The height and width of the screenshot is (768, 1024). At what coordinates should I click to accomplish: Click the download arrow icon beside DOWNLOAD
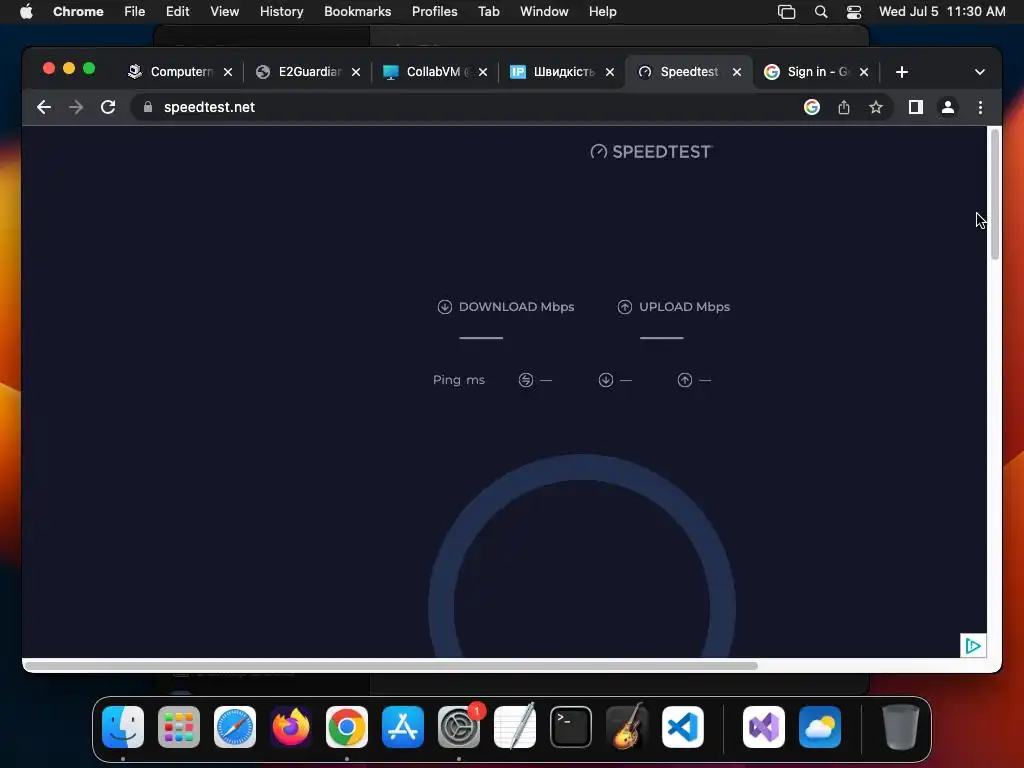point(445,307)
